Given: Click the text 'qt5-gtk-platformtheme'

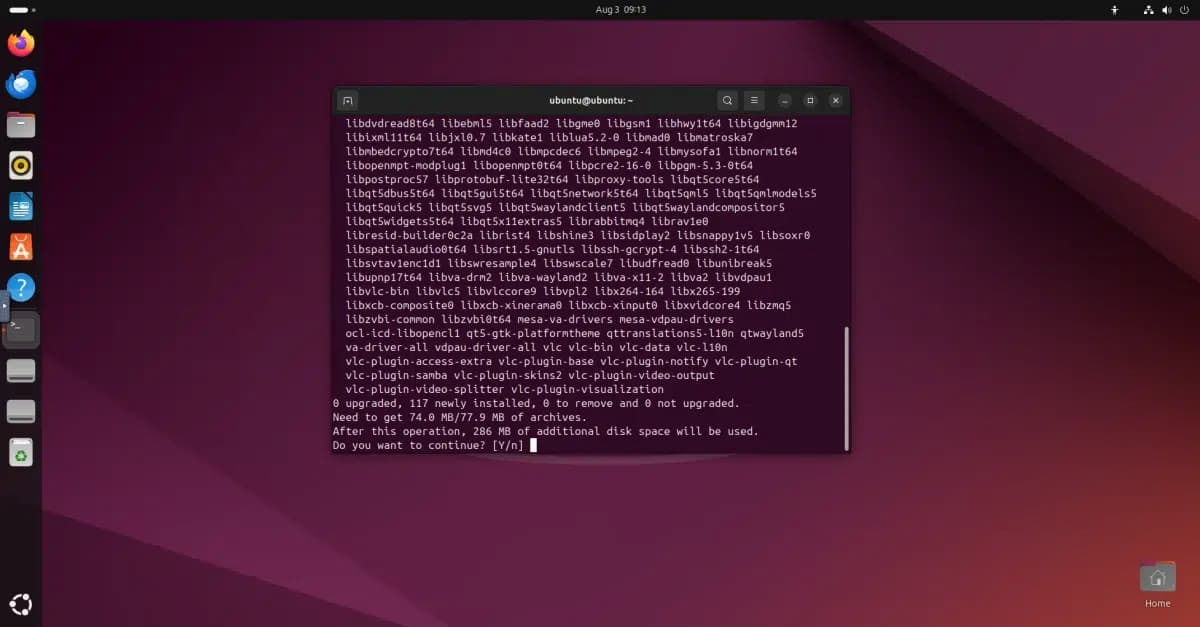Looking at the screenshot, I should coord(532,333).
